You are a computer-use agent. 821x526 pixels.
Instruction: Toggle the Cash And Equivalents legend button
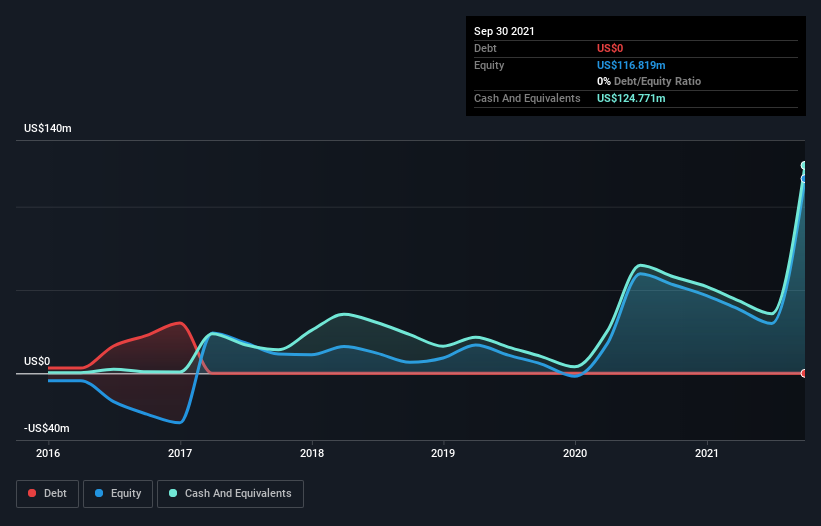point(230,494)
